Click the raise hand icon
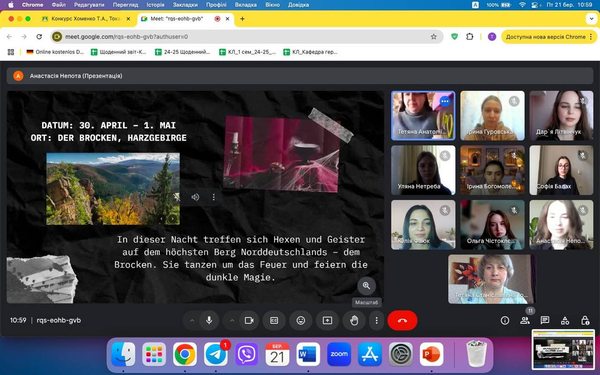Screen dimensions: 600x375 click(354, 320)
